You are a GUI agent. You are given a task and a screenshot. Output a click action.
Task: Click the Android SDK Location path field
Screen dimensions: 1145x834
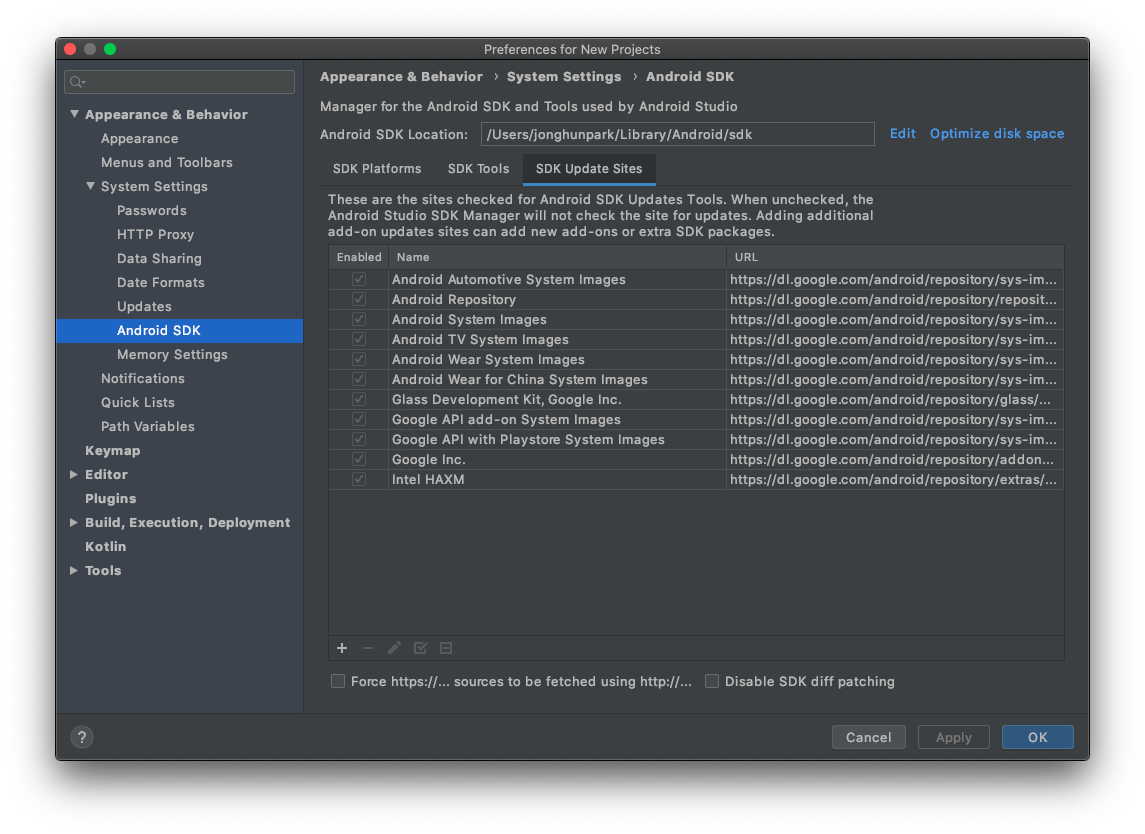click(677, 134)
